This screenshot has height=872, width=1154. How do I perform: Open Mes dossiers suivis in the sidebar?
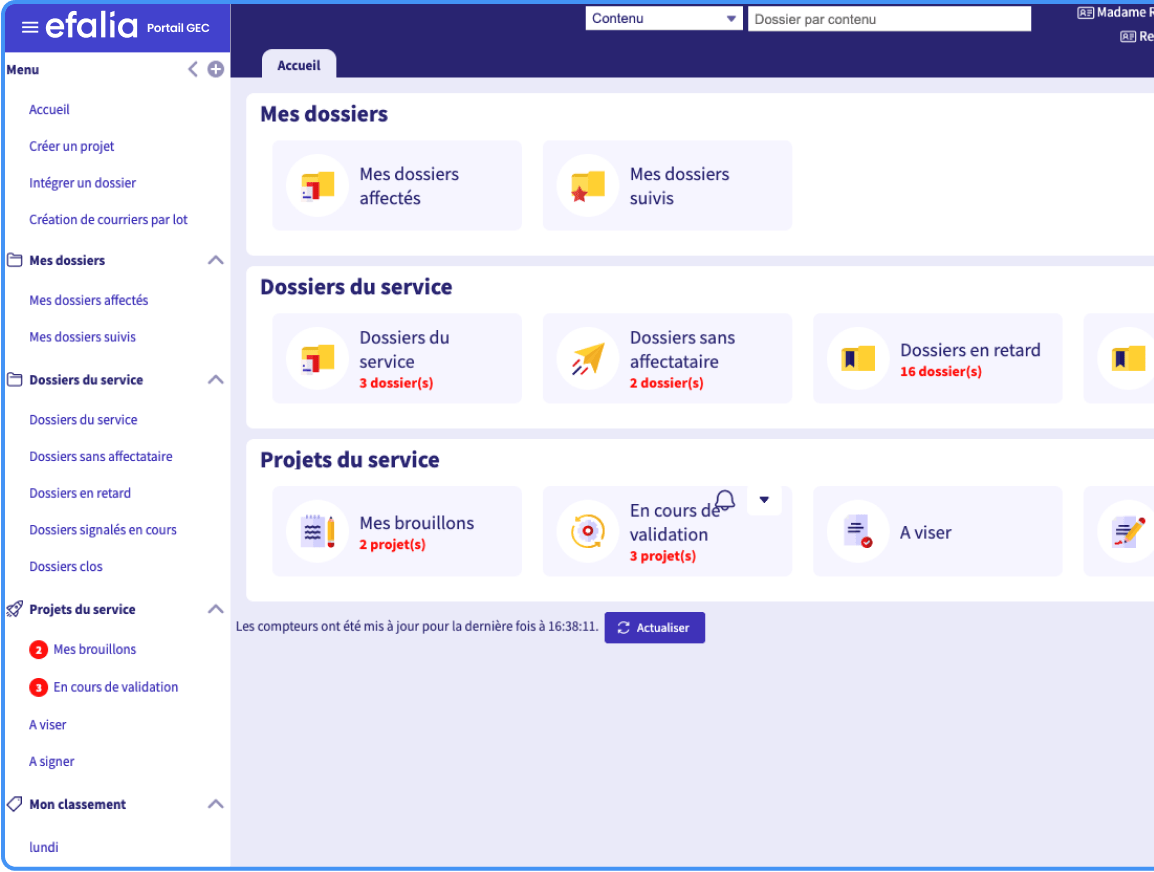pyautogui.click(x=82, y=337)
